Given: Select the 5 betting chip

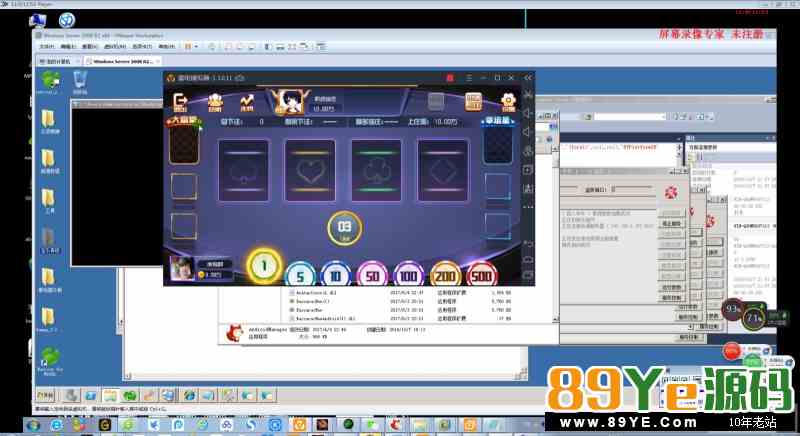Looking at the screenshot, I should (300, 276).
